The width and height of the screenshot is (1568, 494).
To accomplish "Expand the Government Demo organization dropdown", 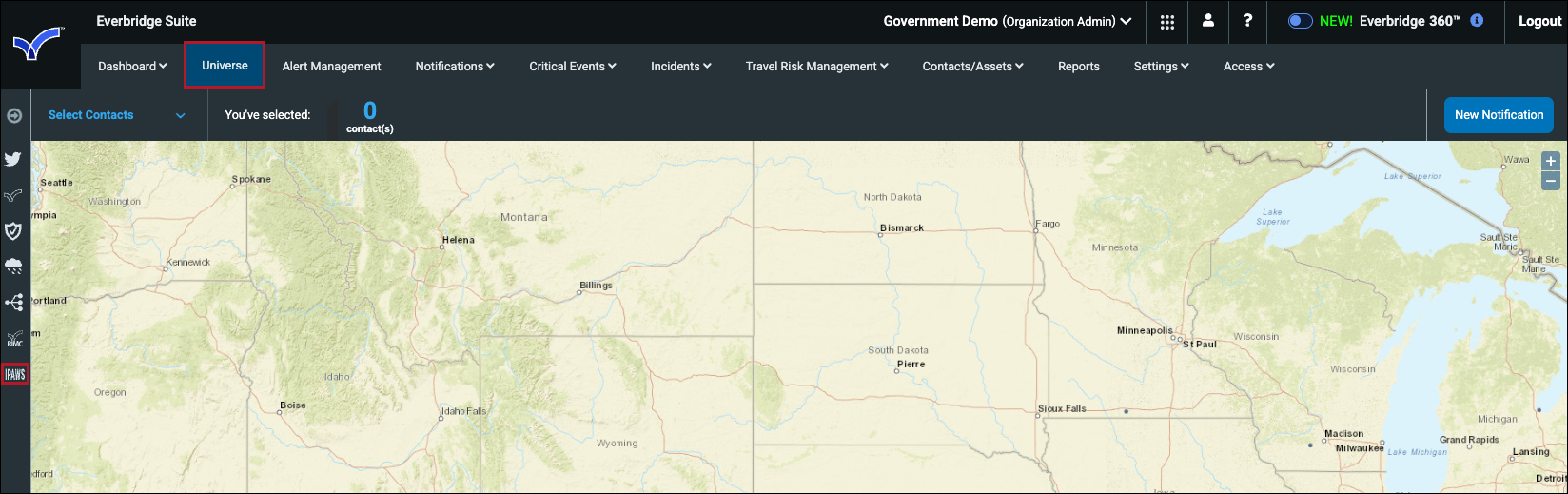I will 1008,21.
